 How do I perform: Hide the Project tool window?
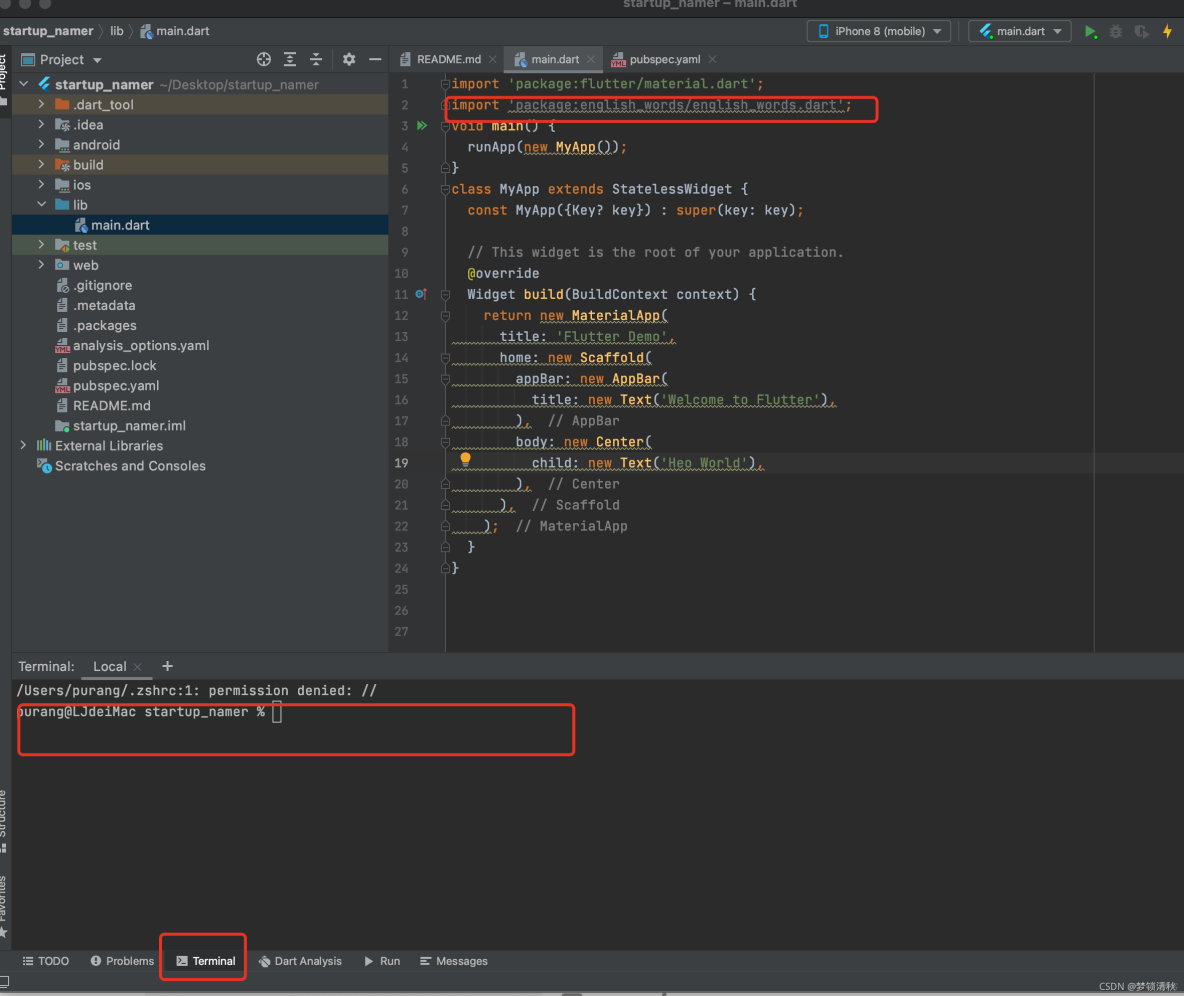point(375,60)
